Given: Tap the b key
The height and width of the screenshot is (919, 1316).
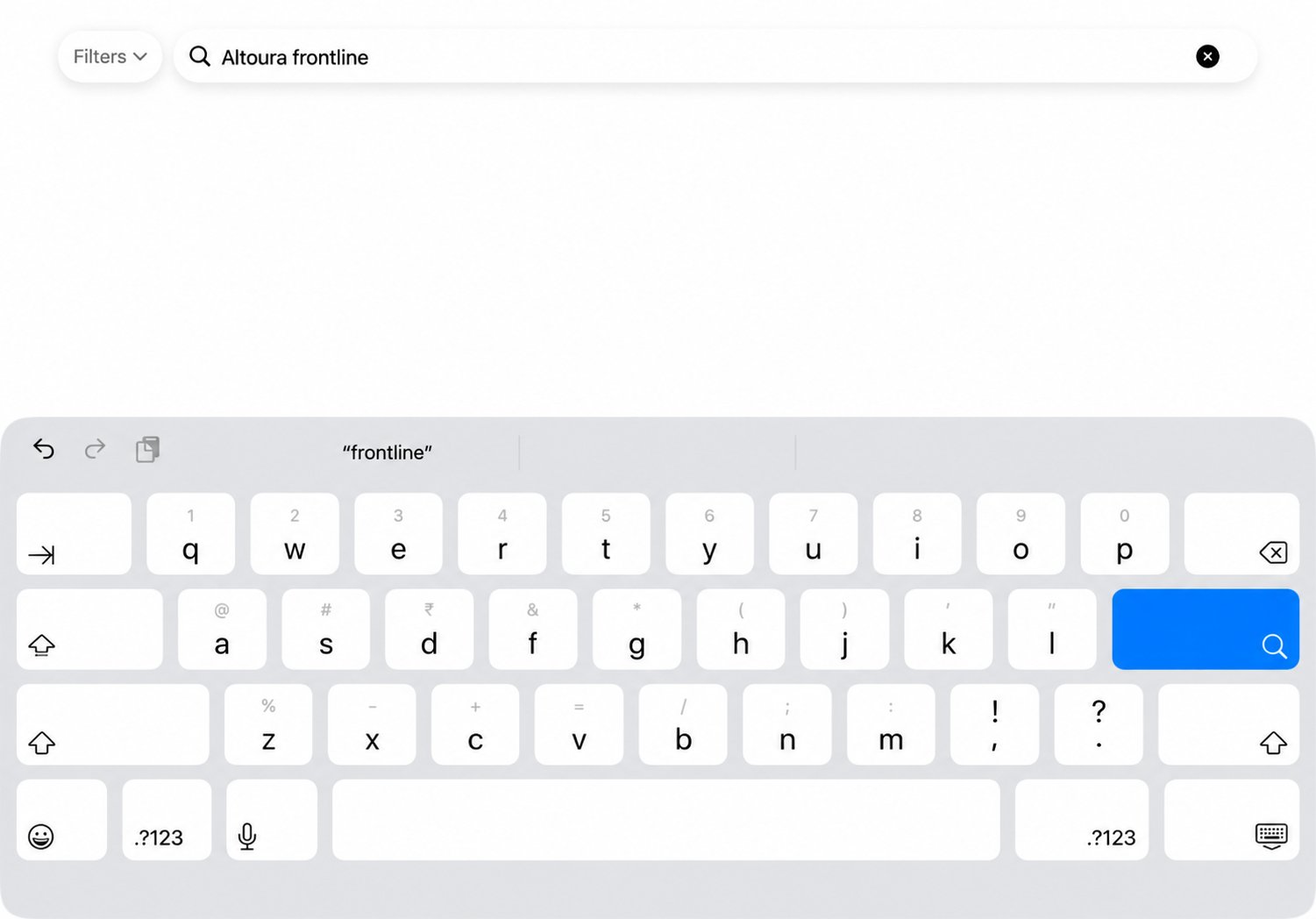Looking at the screenshot, I should [683, 724].
